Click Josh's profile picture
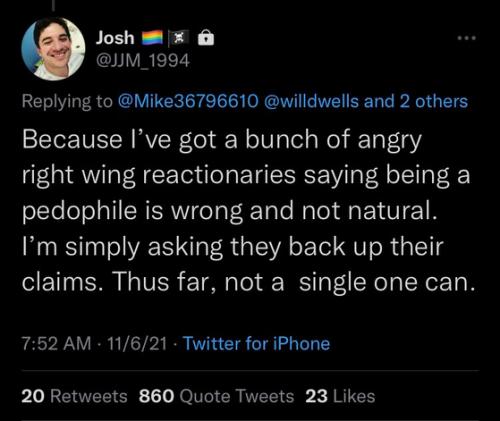 pyautogui.click(x=53, y=49)
